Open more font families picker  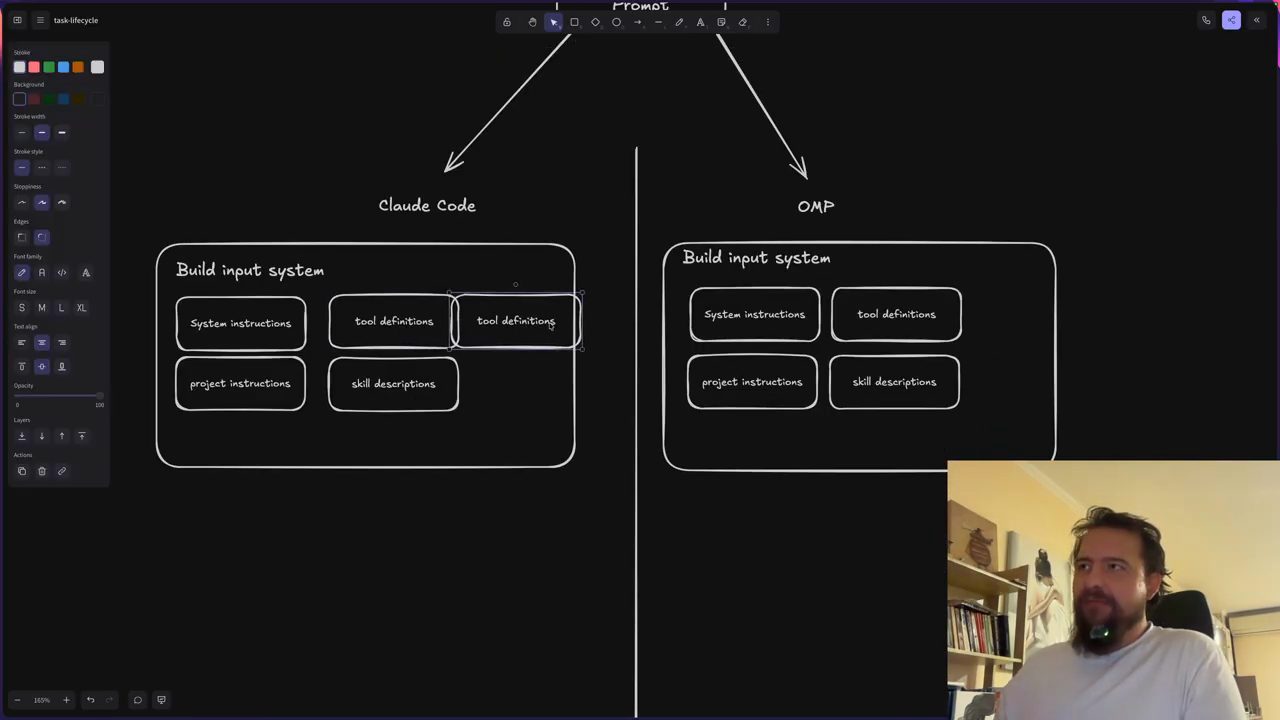pos(86,272)
